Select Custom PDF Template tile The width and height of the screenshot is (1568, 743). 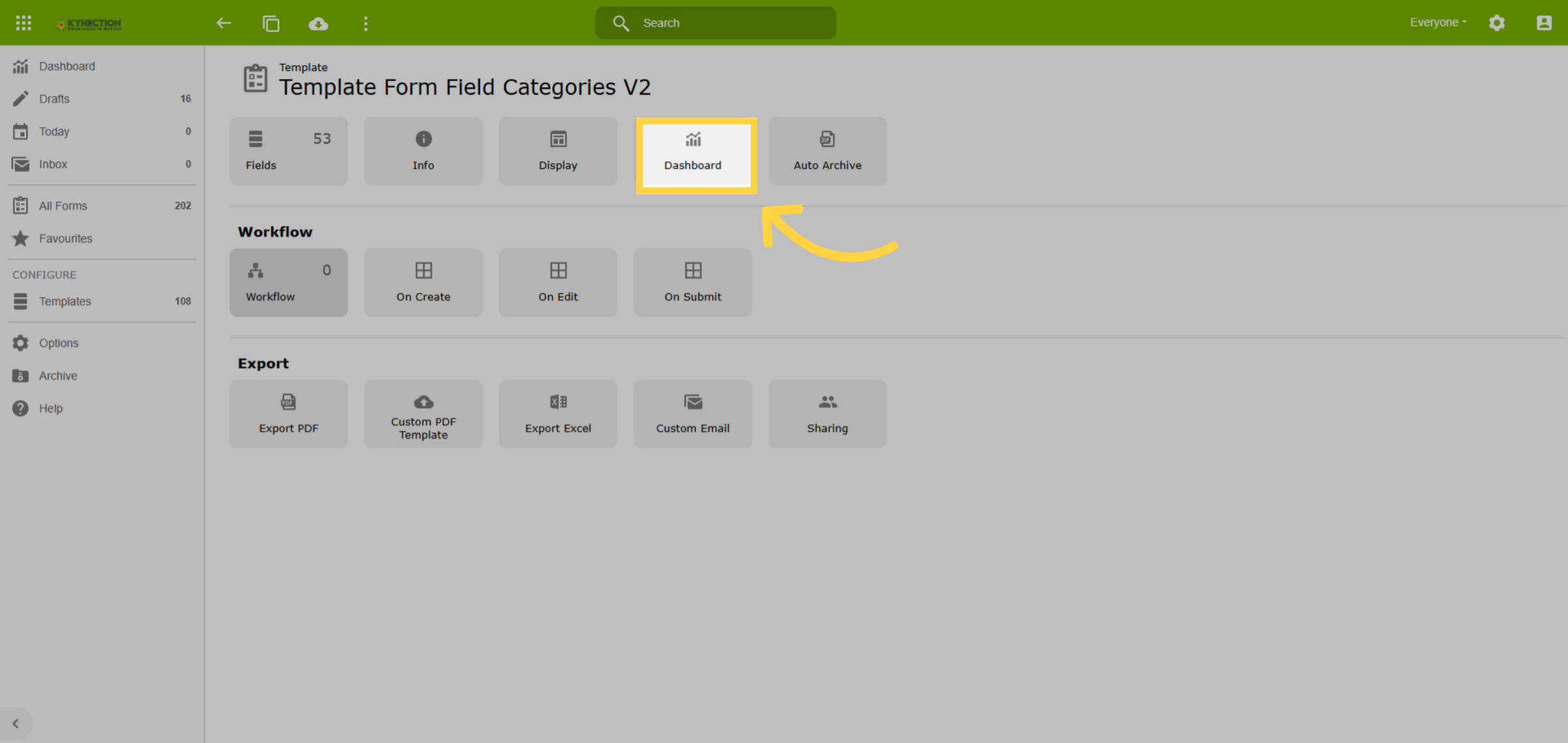click(423, 414)
